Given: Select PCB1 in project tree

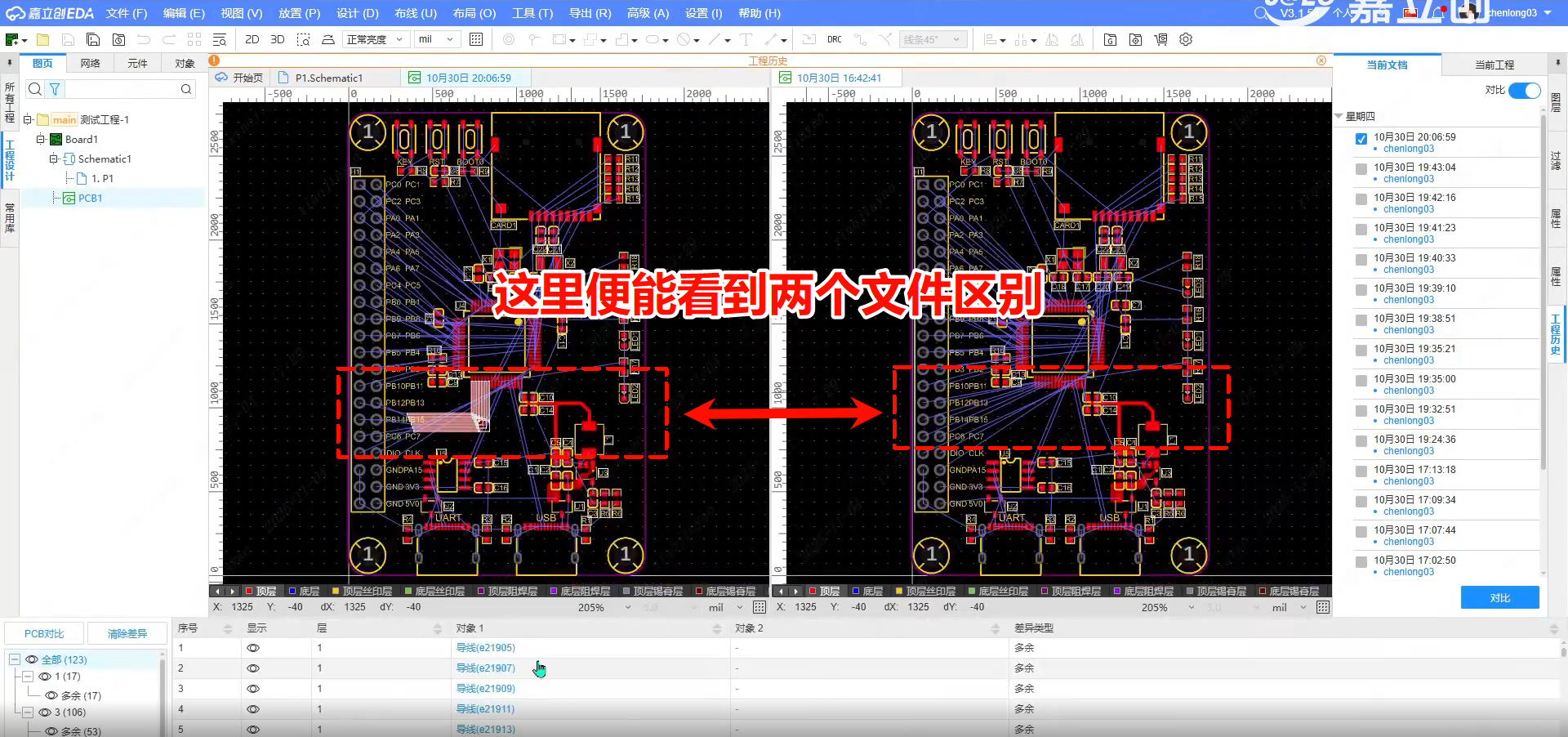Looking at the screenshot, I should (x=90, y=198).
